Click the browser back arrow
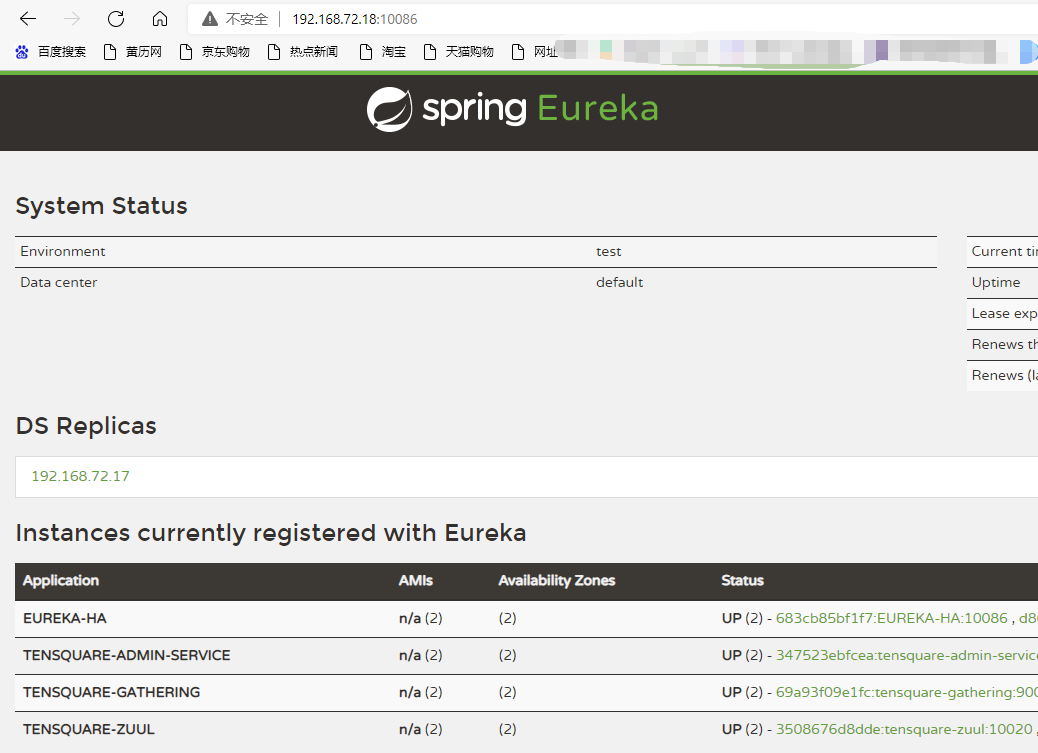The image size is (1038, 753). click(x=28, y=19)
